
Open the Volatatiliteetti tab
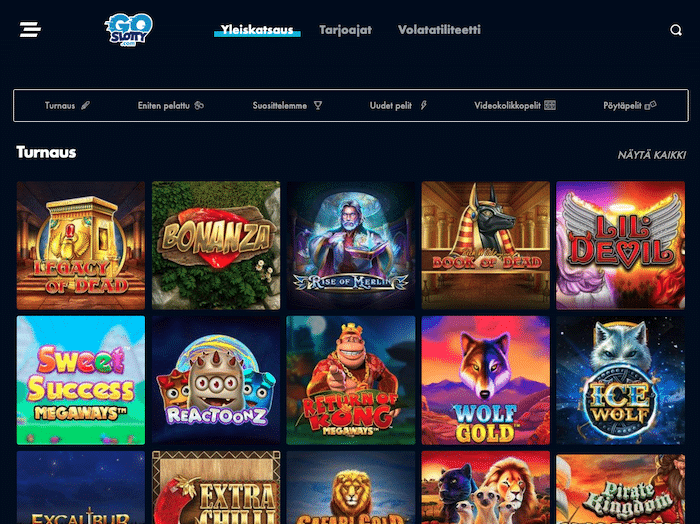coord(439,30)
